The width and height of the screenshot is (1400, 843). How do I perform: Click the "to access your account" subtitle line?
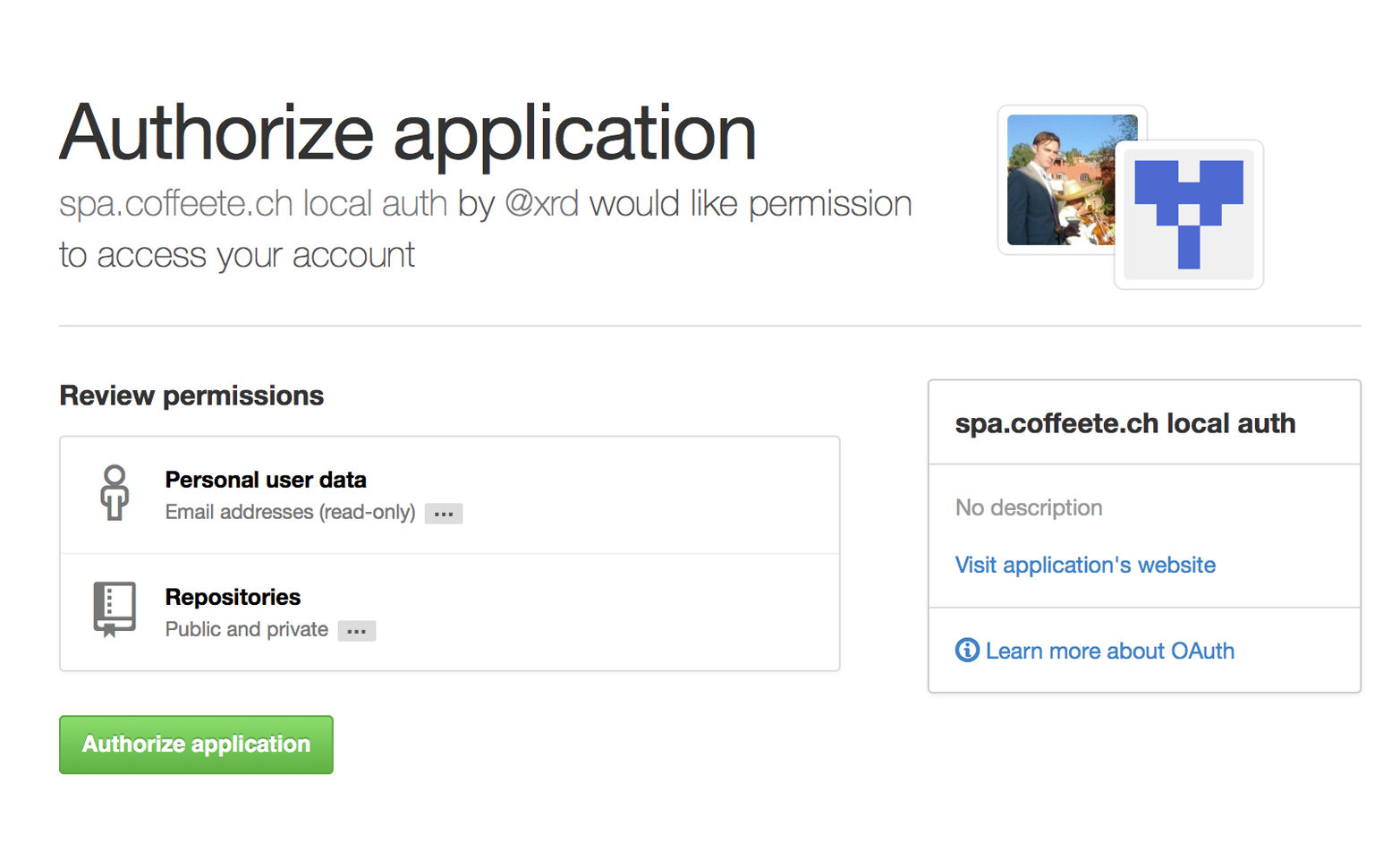tap(237, 255)
